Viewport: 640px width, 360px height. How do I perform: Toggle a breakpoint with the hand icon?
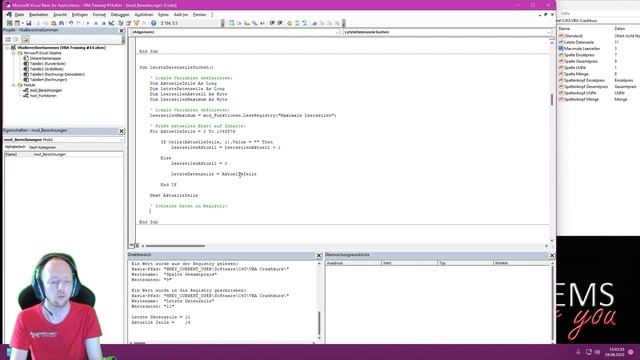click(x=289, y=23)
